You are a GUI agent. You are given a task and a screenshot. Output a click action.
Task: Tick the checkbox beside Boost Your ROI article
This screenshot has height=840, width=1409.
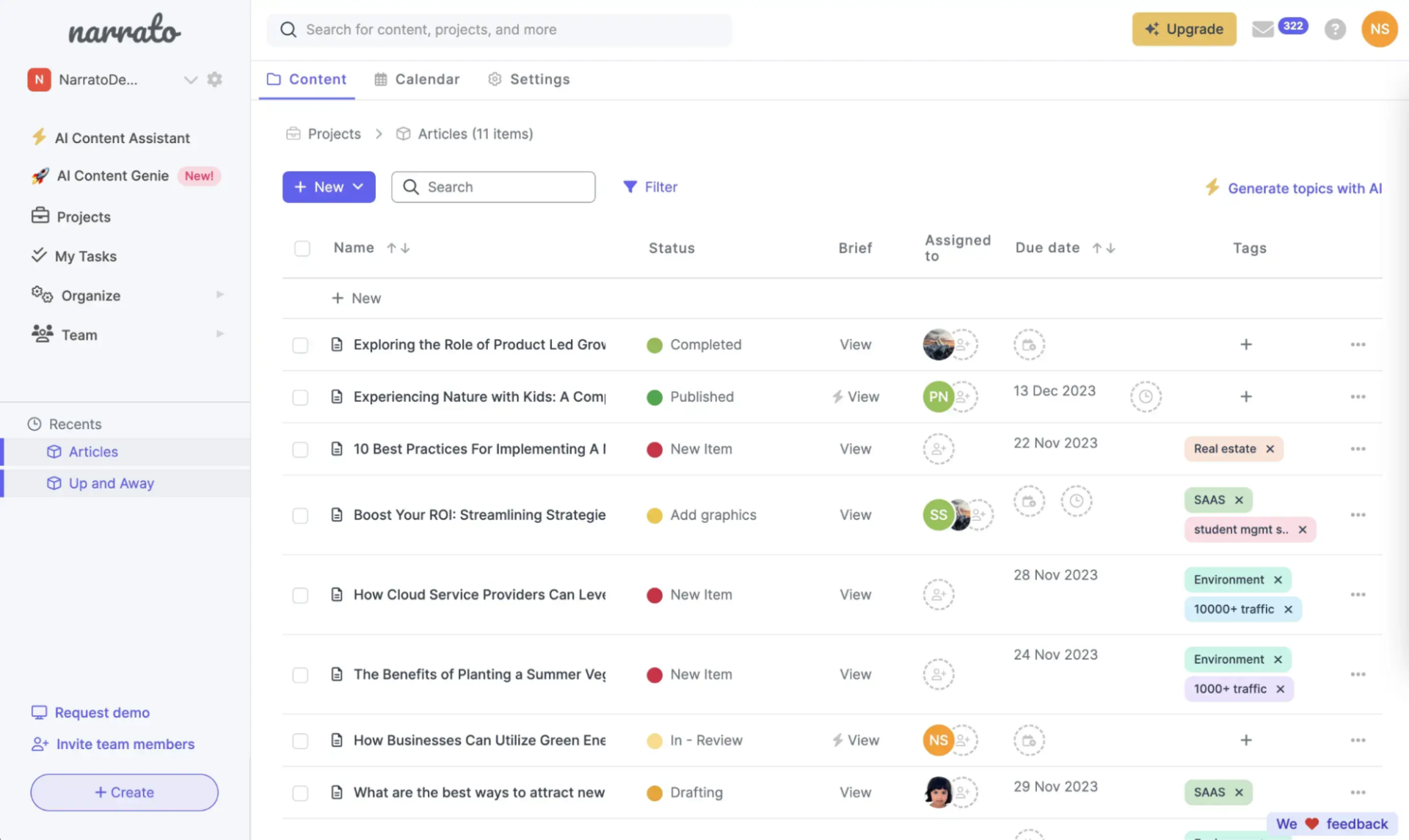tap(300, 516)
